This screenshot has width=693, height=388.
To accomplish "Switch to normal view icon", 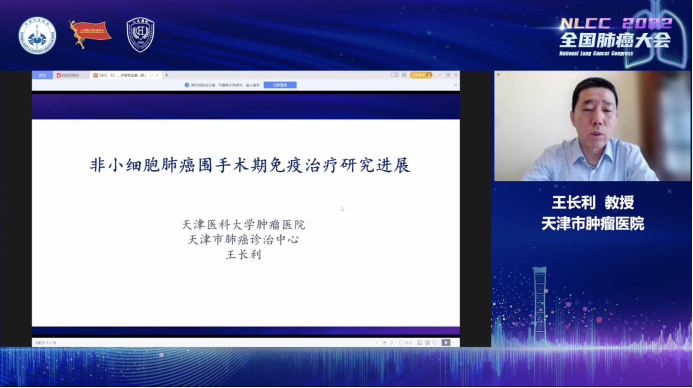I will coord(419,342).
